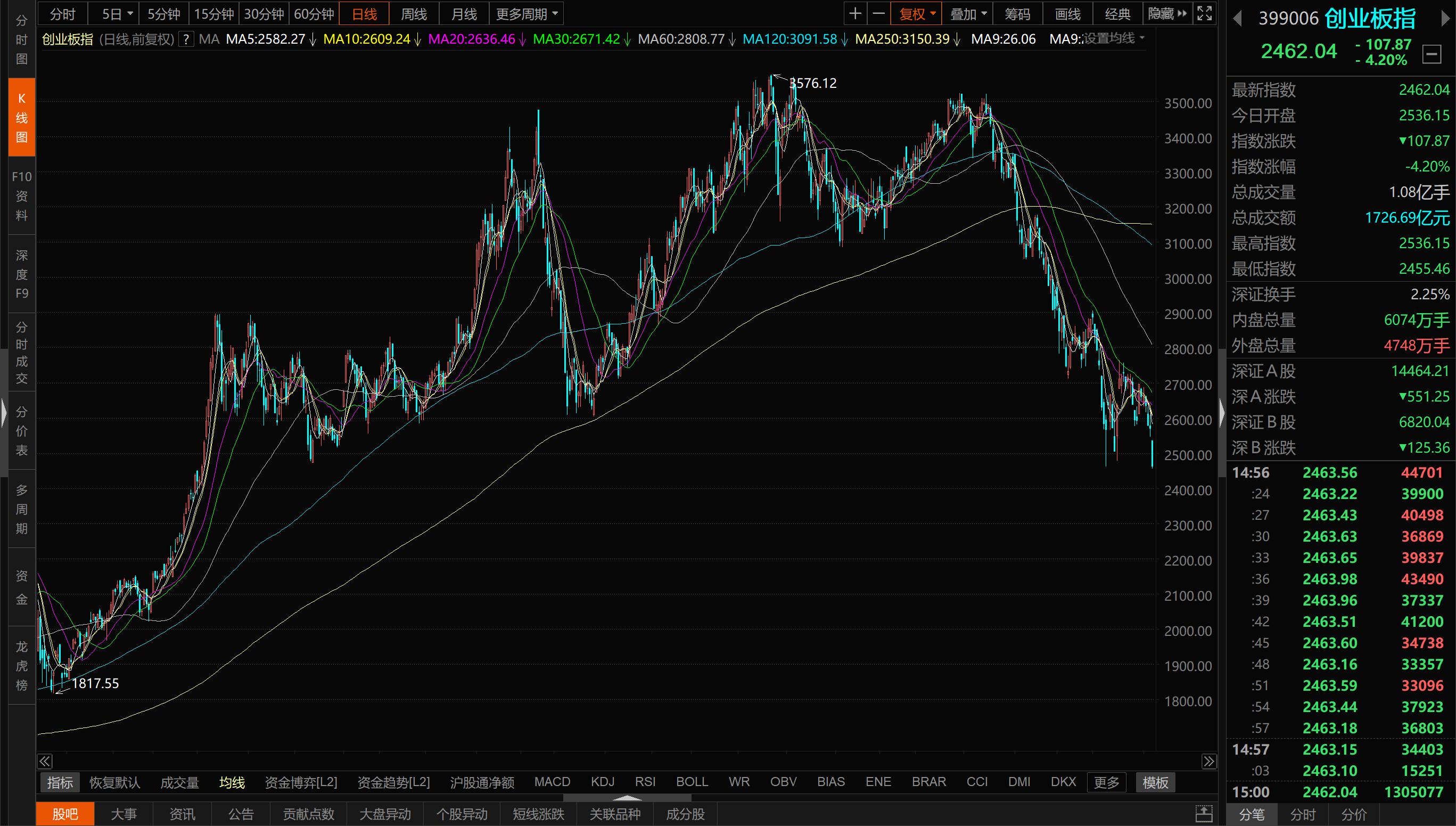Select 分价 tab in right panel
Viewport: 1456px width, 826px height.
click(1354, 815)
